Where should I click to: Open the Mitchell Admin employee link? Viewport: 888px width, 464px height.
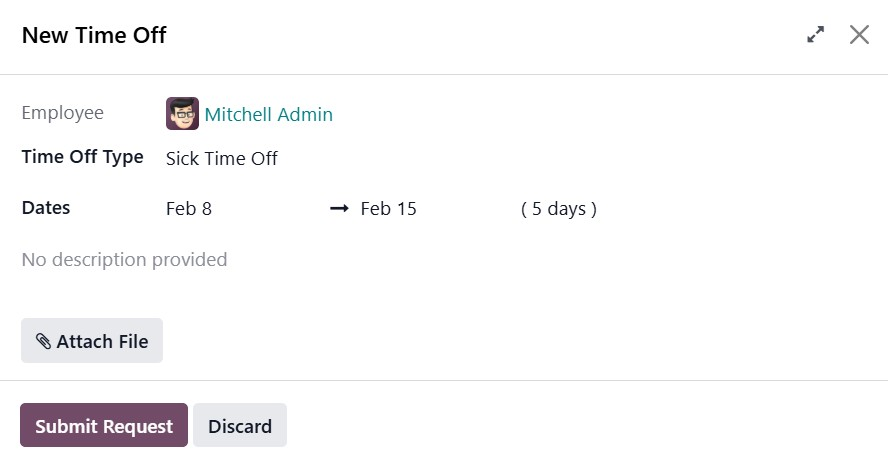pos(268,115)
